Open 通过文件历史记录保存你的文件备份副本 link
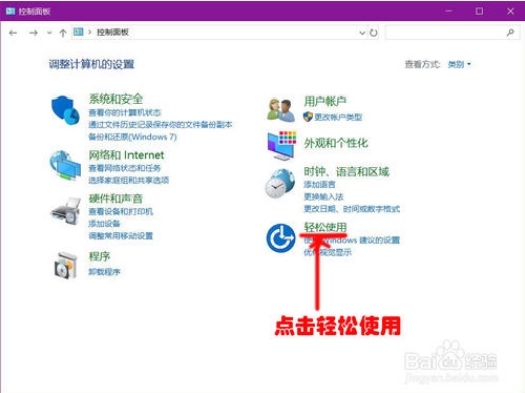 coord(160,125)
